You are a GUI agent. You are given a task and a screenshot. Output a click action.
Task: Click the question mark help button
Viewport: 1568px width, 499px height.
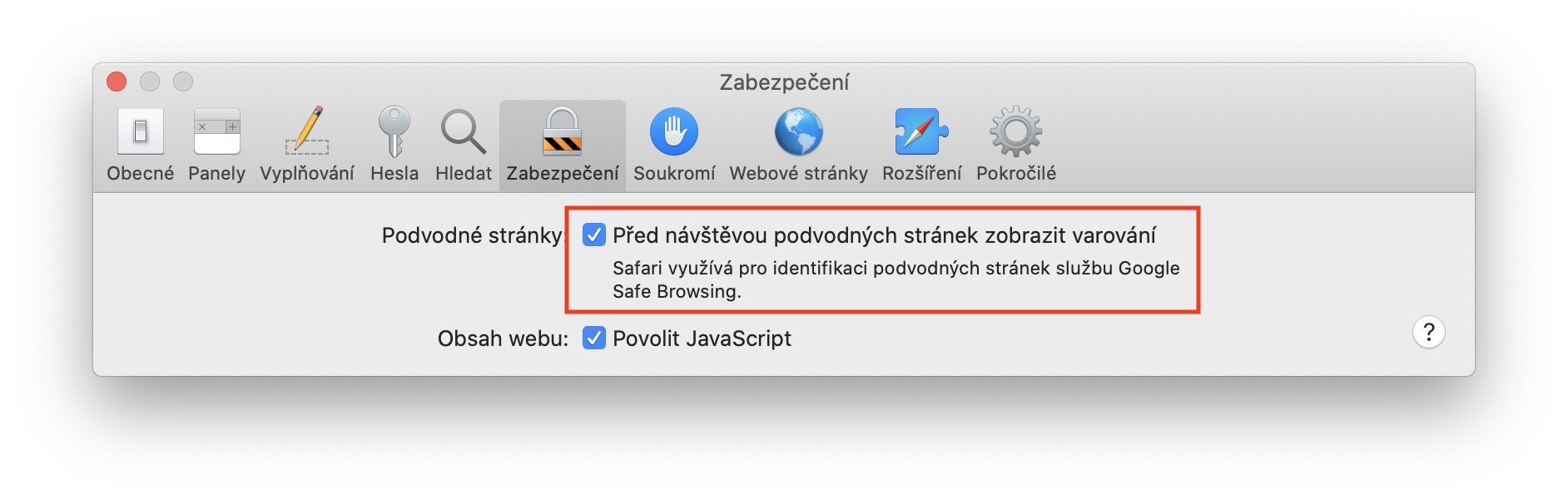(1428, 333)
